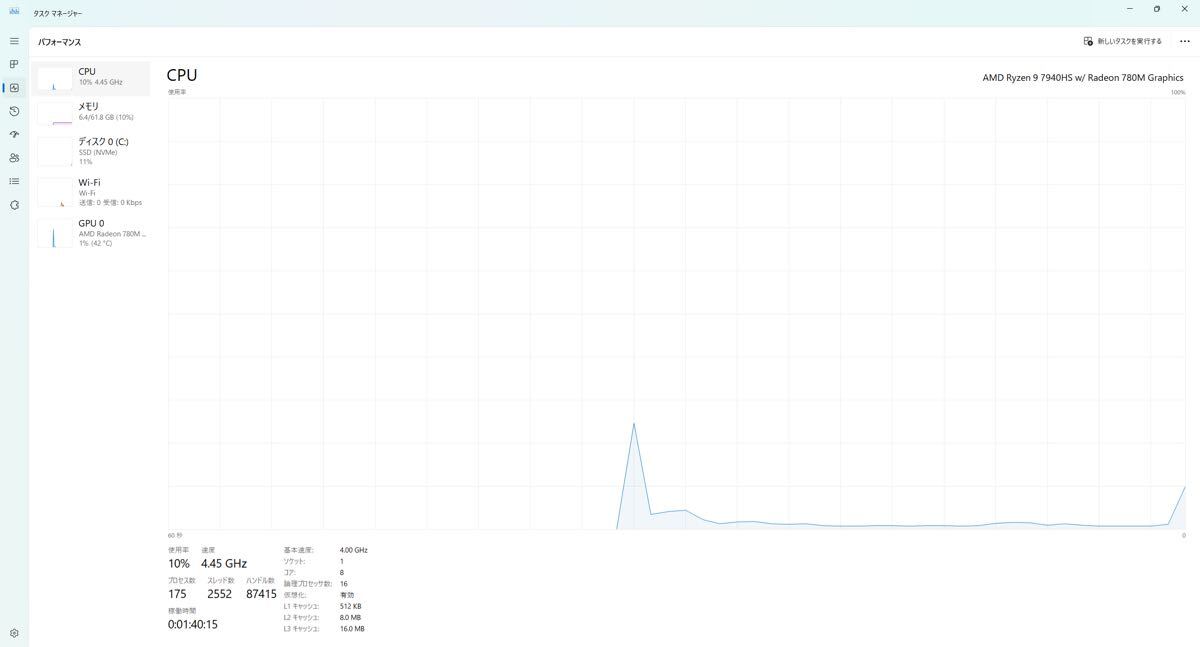Click the large CPU heading
Viewport: 1200px width, 647px height.
[182, 75]
